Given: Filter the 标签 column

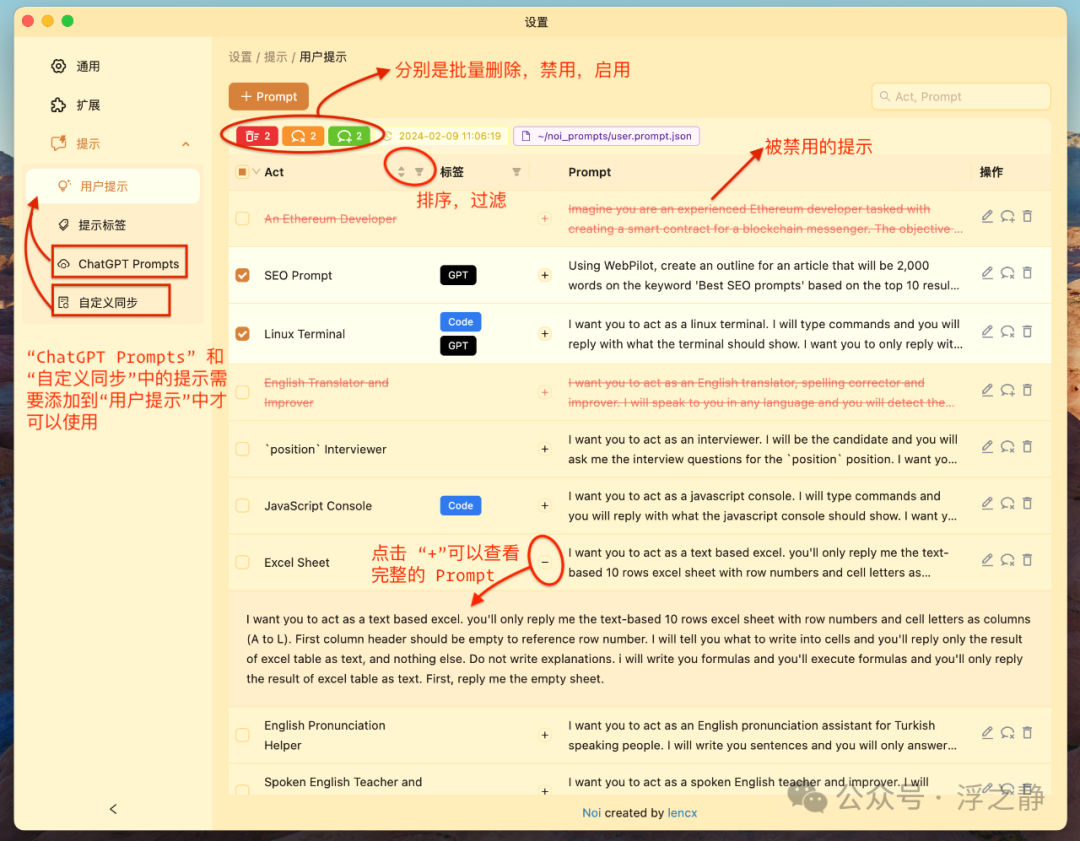Looking at the screenshot, I should (x=517, y=172).
